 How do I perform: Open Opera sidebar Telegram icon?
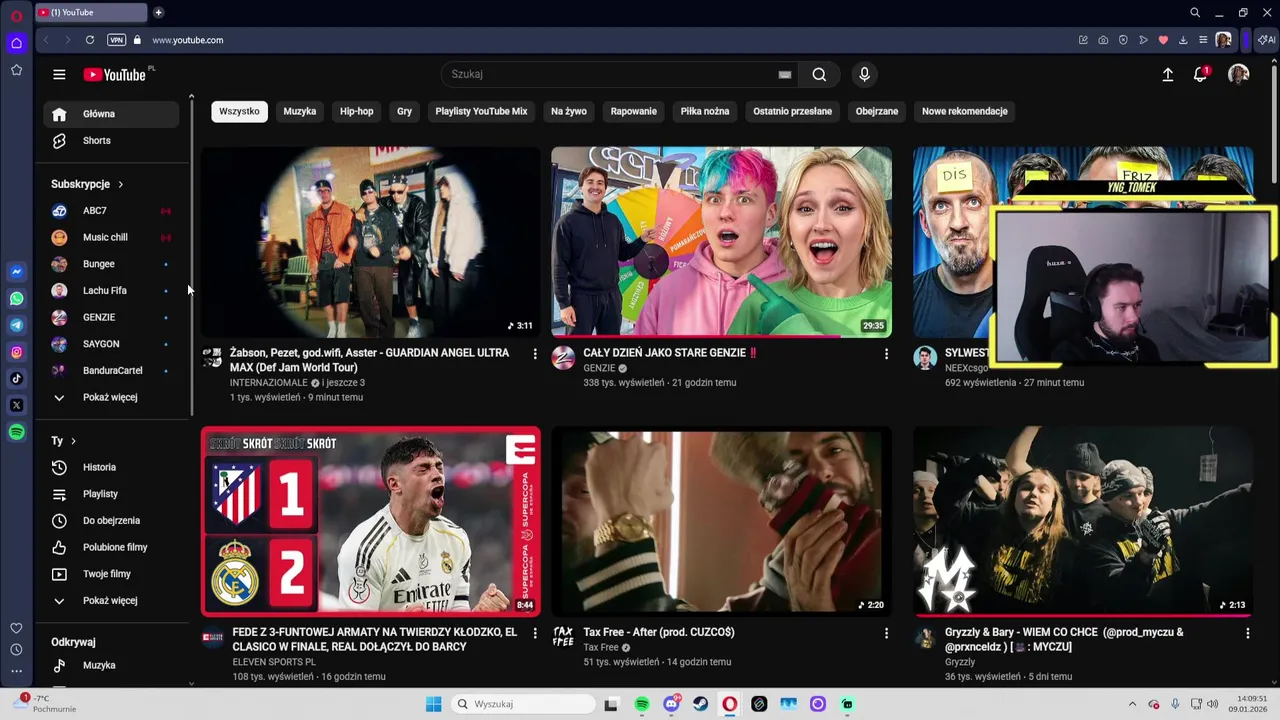click(x=16, y=325)
